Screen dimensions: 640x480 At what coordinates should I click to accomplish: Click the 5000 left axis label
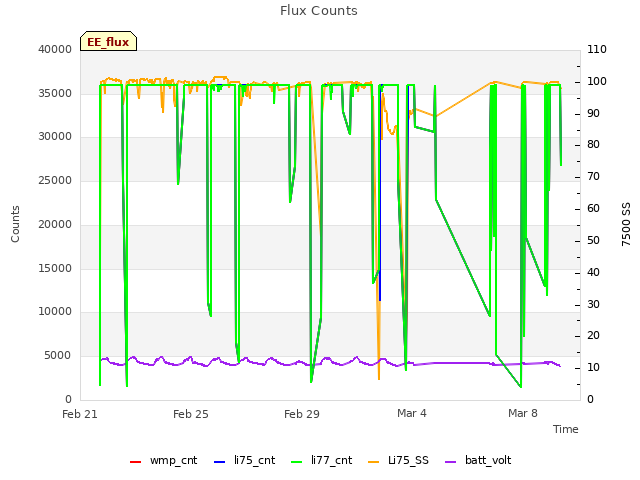click(x=58, y=356)
